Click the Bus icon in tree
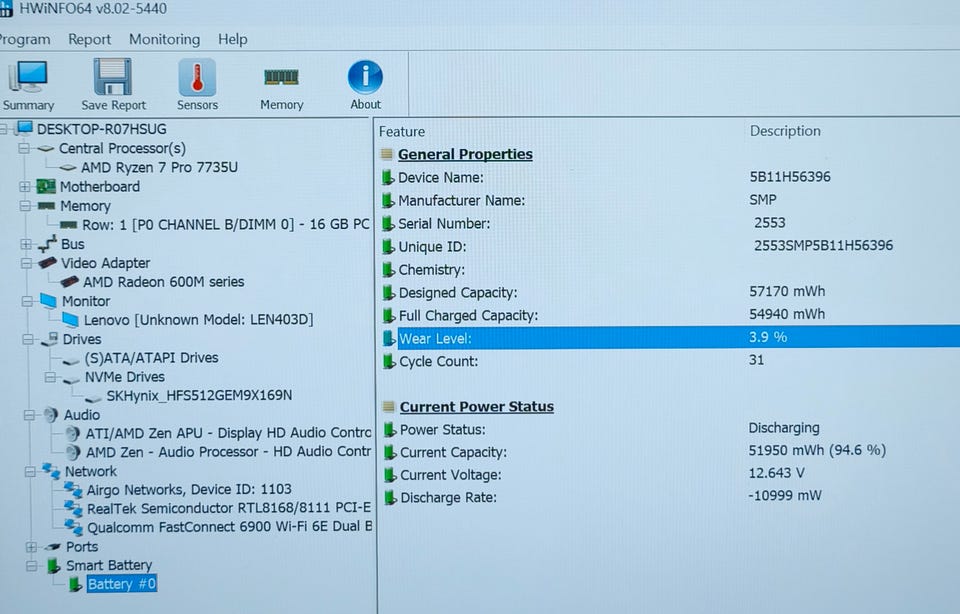 tap(47, 244)
